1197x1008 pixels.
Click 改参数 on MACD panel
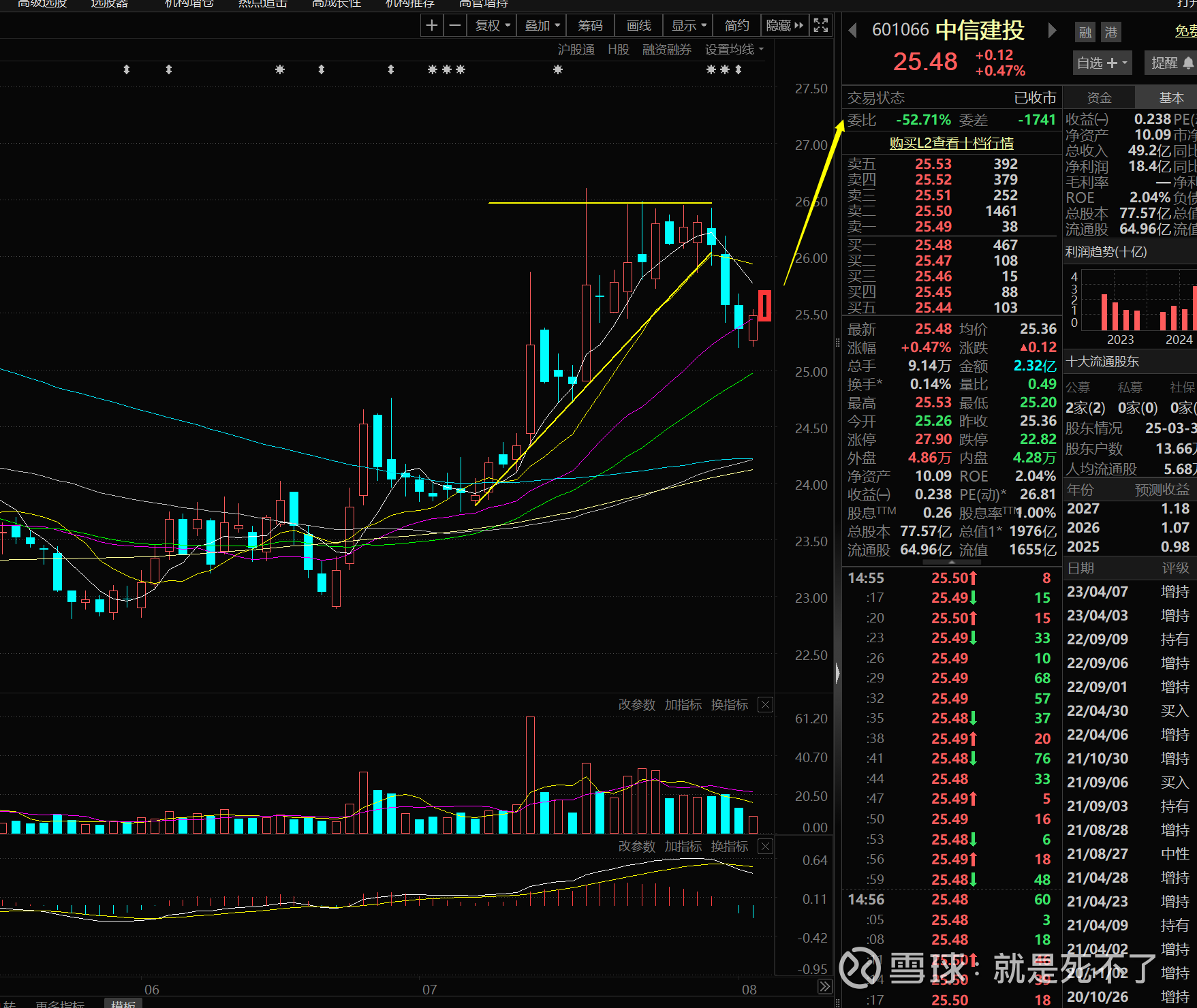click(636, 847)
